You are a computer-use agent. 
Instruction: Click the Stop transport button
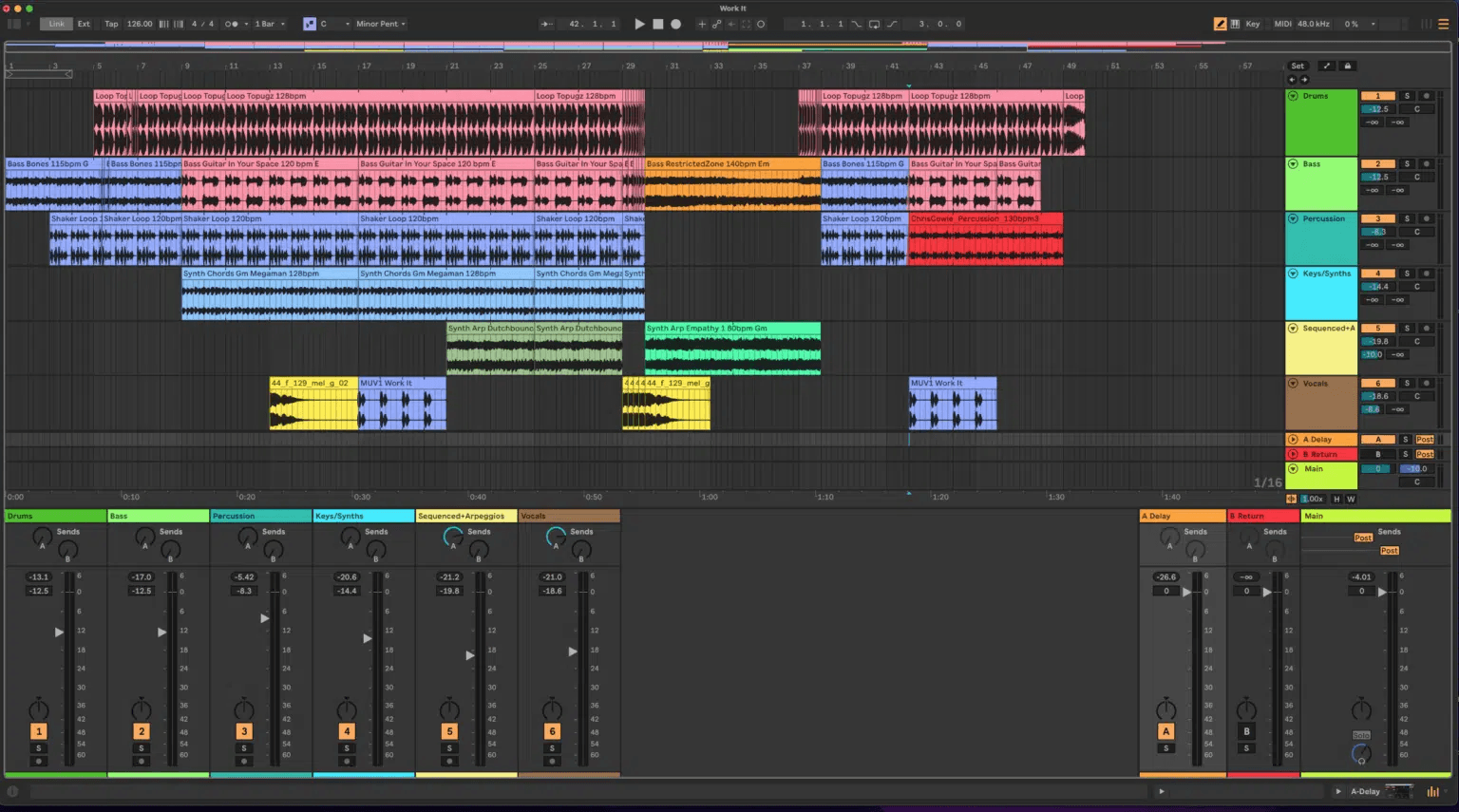click(657, 24)
